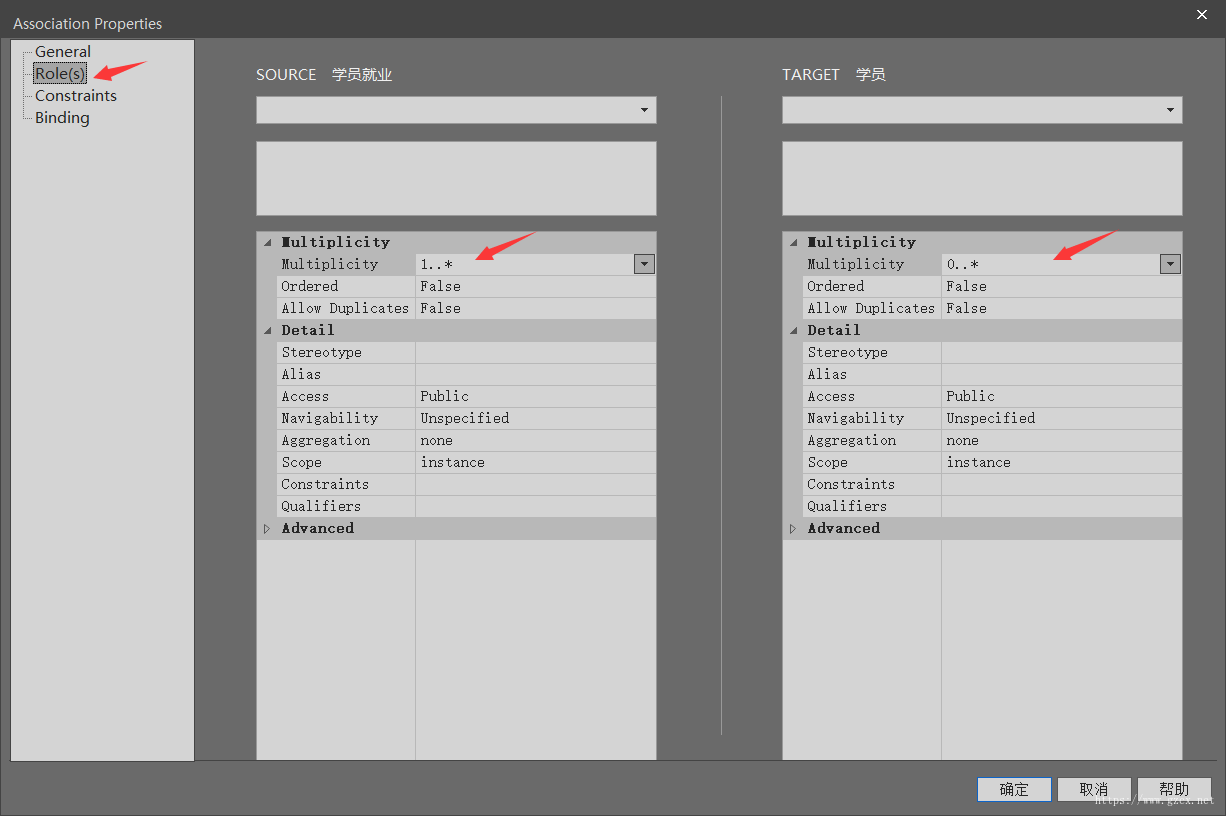Collapse the target Detail section
Image resolution: width=1226 pixels, height=816 pixels.
pos(793,330)
